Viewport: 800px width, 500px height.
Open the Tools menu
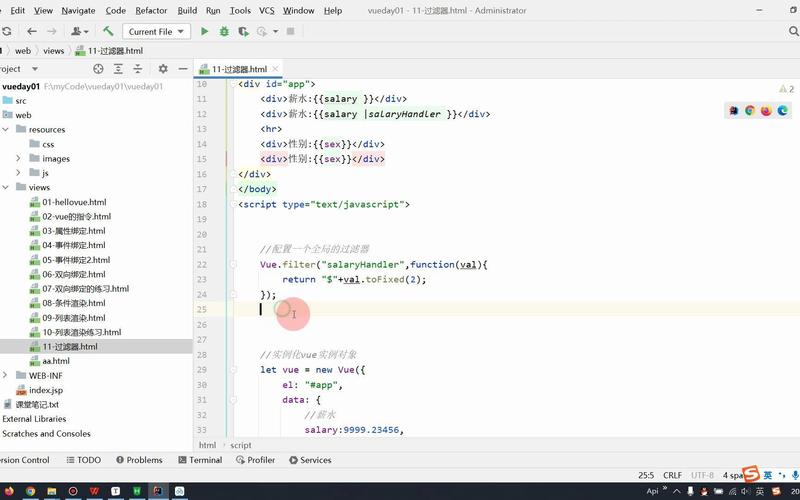coord(240,10)
